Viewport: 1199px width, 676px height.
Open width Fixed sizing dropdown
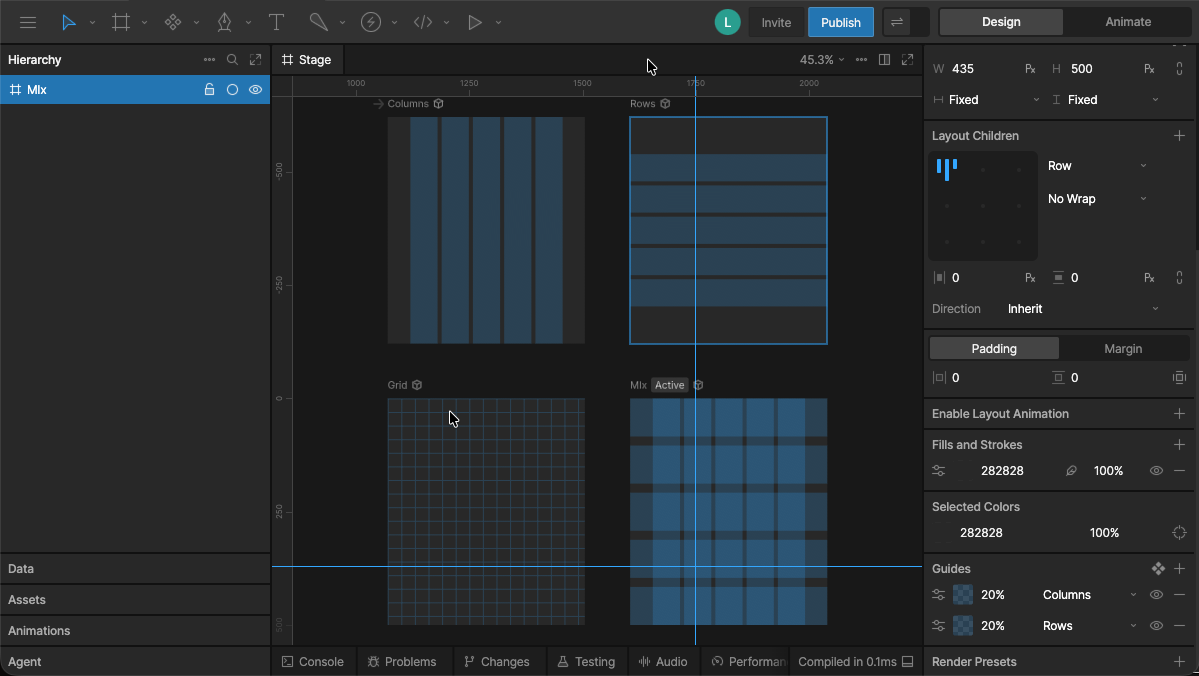[986, 100]
